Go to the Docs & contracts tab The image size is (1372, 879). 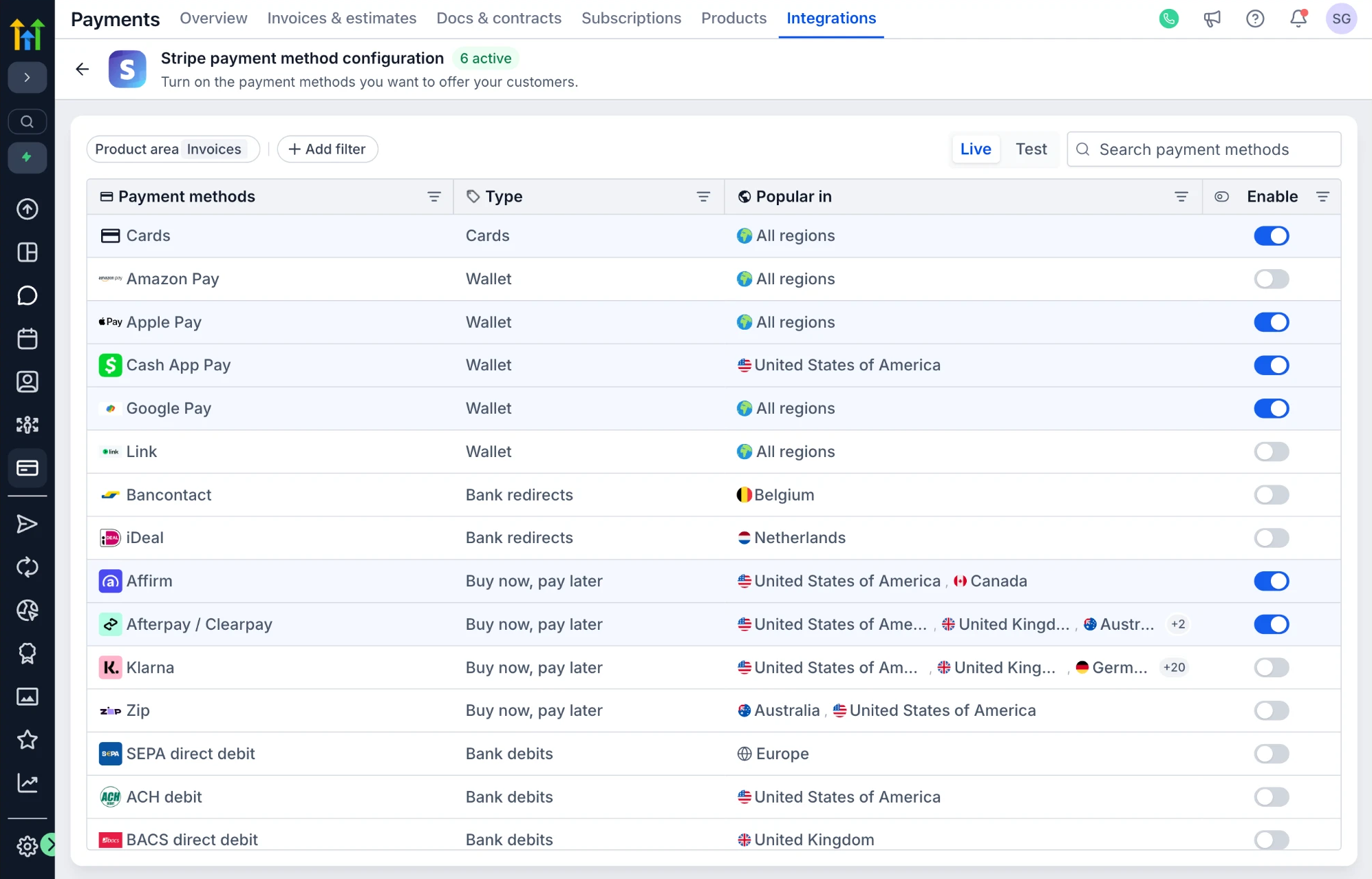pyautogui.click(x=499, y=19)
